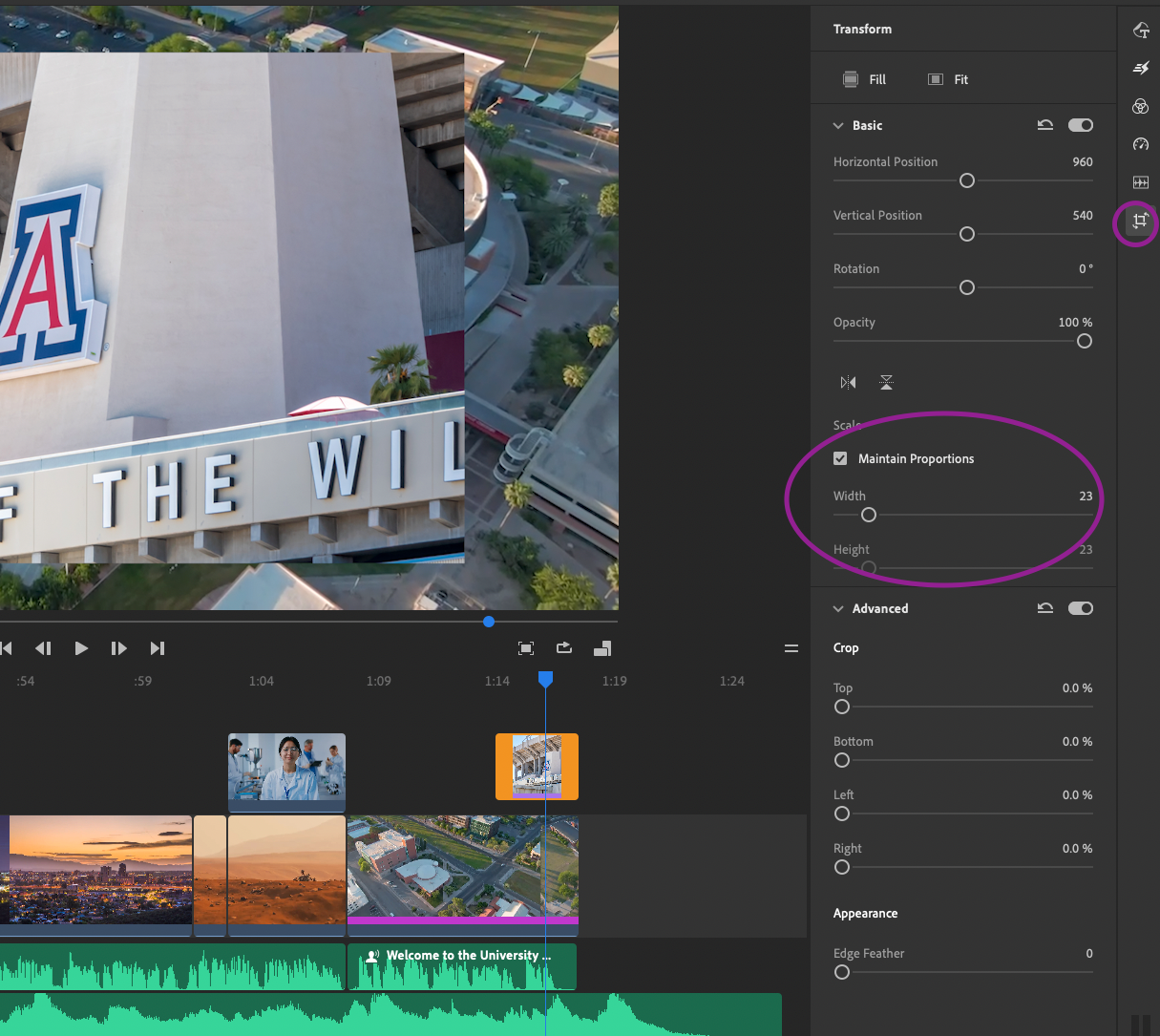This screenshot has width=1160, height=1036.
Task: Uncheck Maintain Proportions checkbox
Action: 840,458
